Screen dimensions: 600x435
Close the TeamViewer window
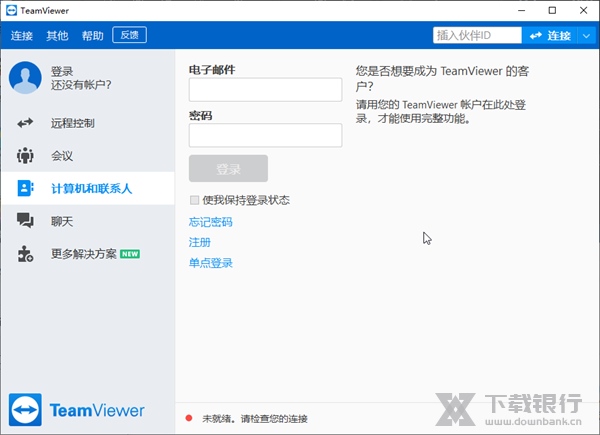tap(583, 10)
